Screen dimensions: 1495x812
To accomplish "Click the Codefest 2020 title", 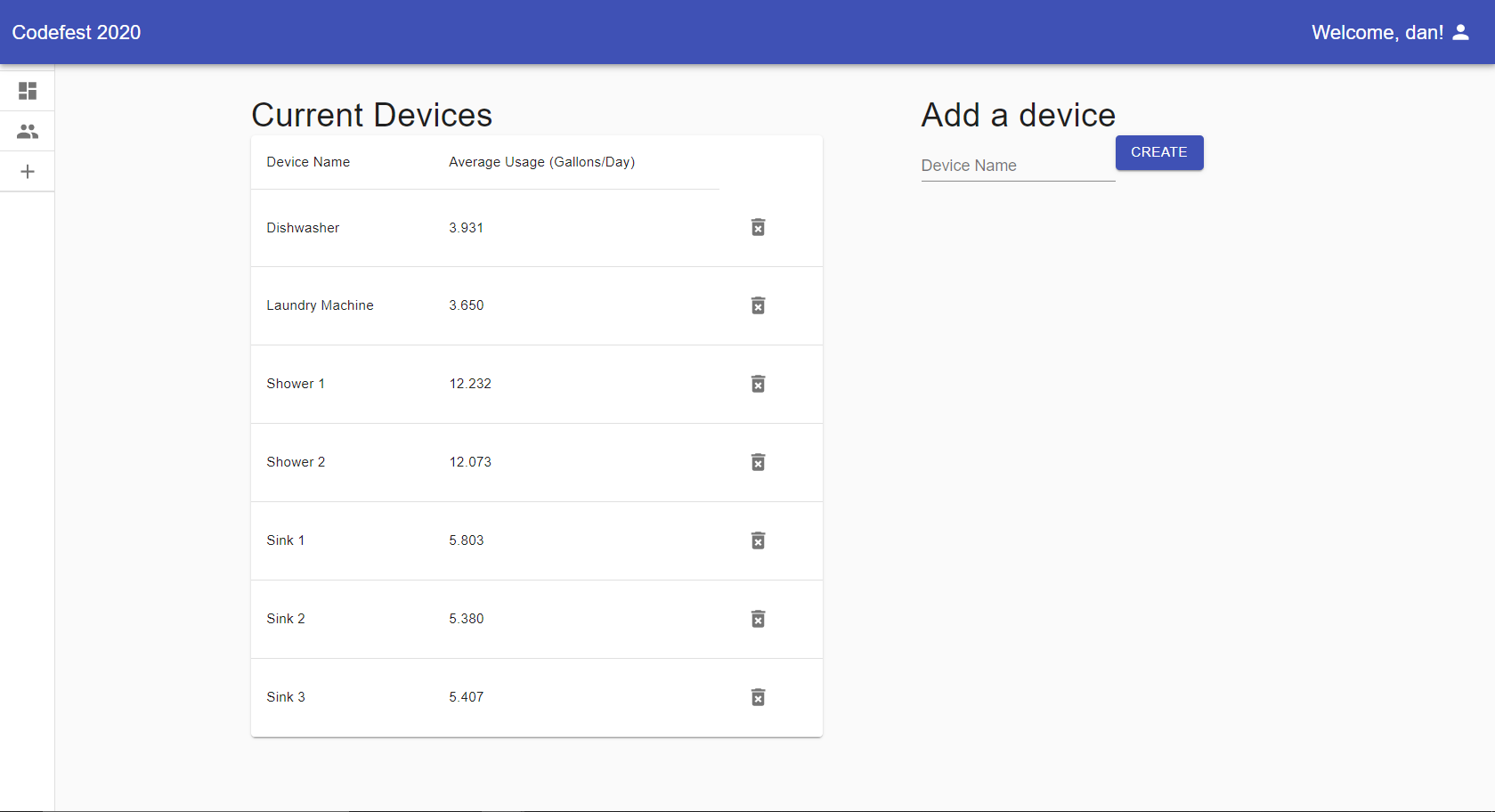I will (x=77, y=32).
